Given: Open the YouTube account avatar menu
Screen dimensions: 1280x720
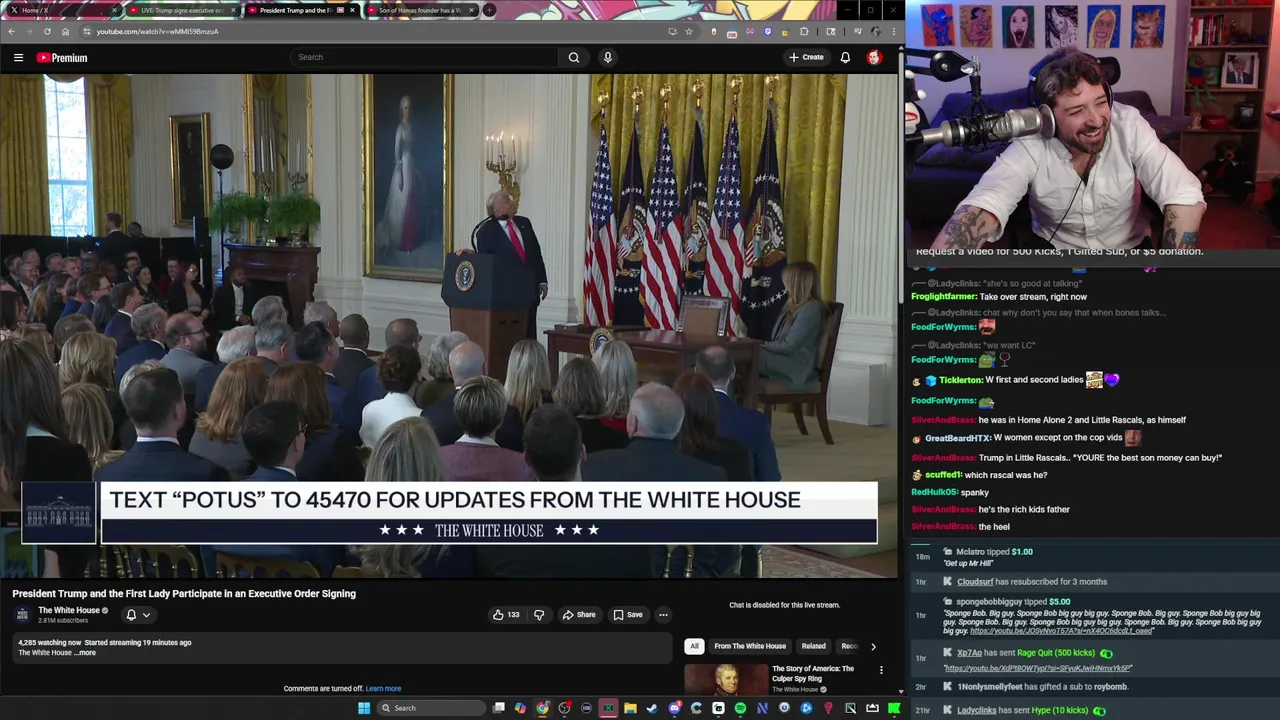Looking at the screenshot, I should click(874, 57).
